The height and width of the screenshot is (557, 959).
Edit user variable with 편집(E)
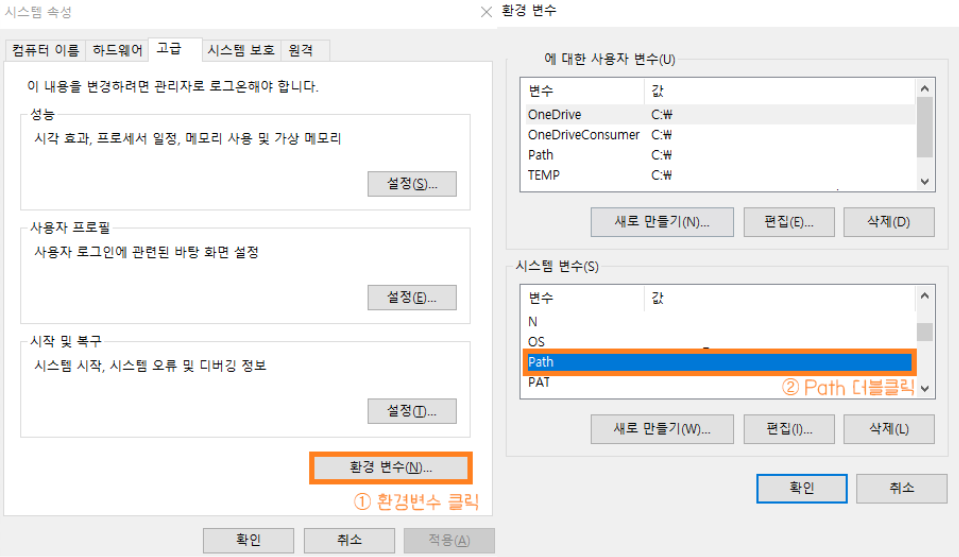coord(789,222)
